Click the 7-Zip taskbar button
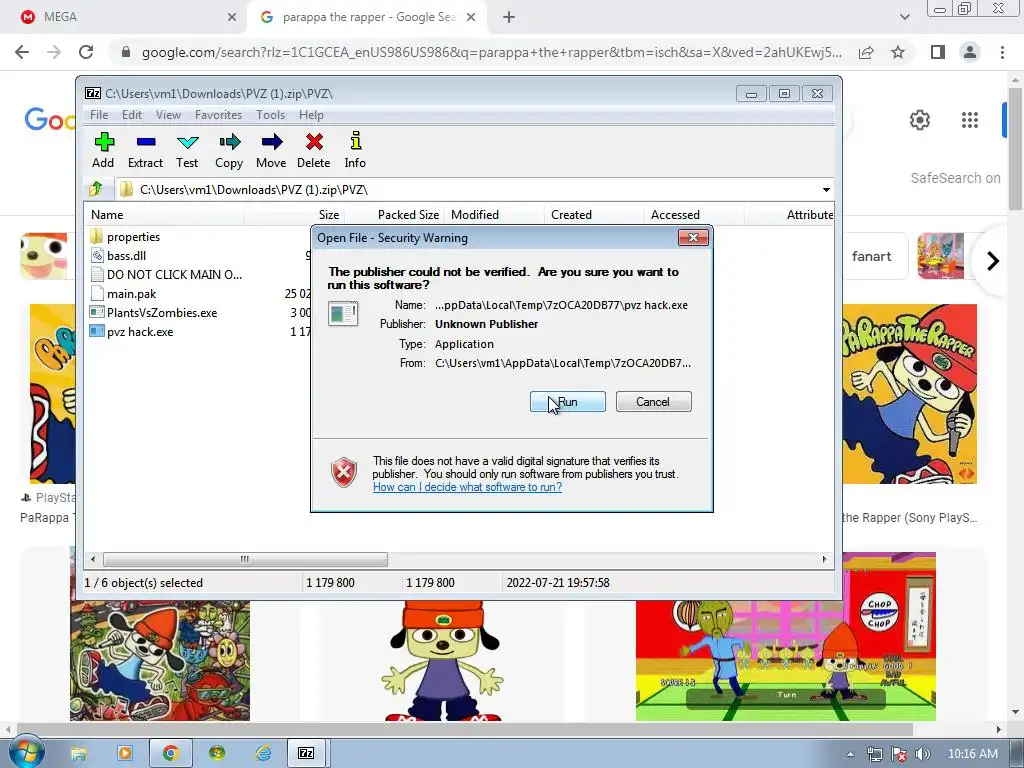 (306, 754)
